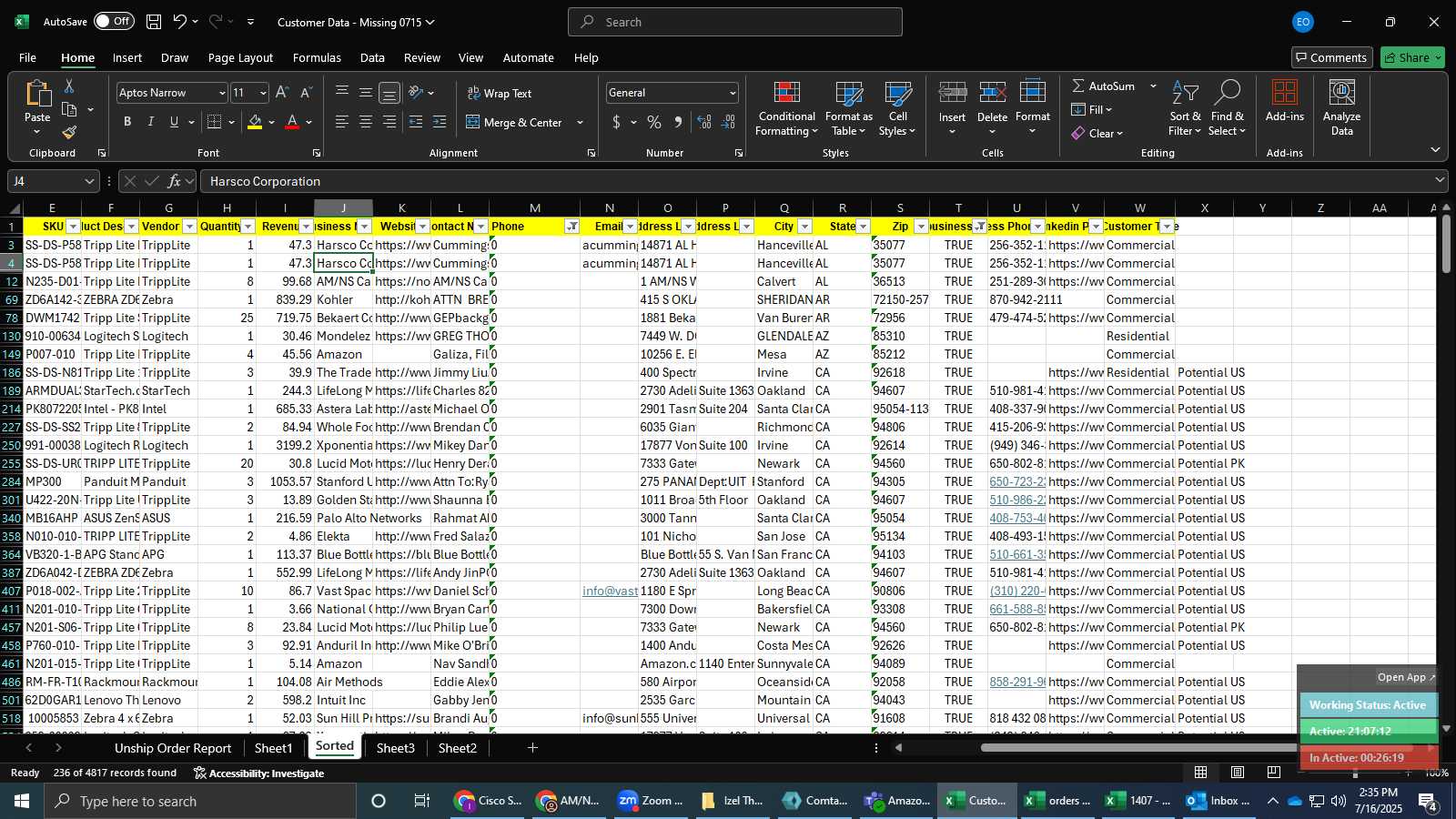Toggle Align Left for text
The height and width of the screenshot is (819, 1456).
point(342,122)
